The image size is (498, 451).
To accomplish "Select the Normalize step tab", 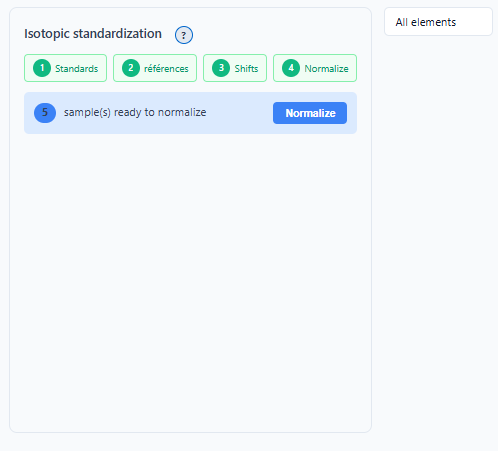I will tap(315, 68).
